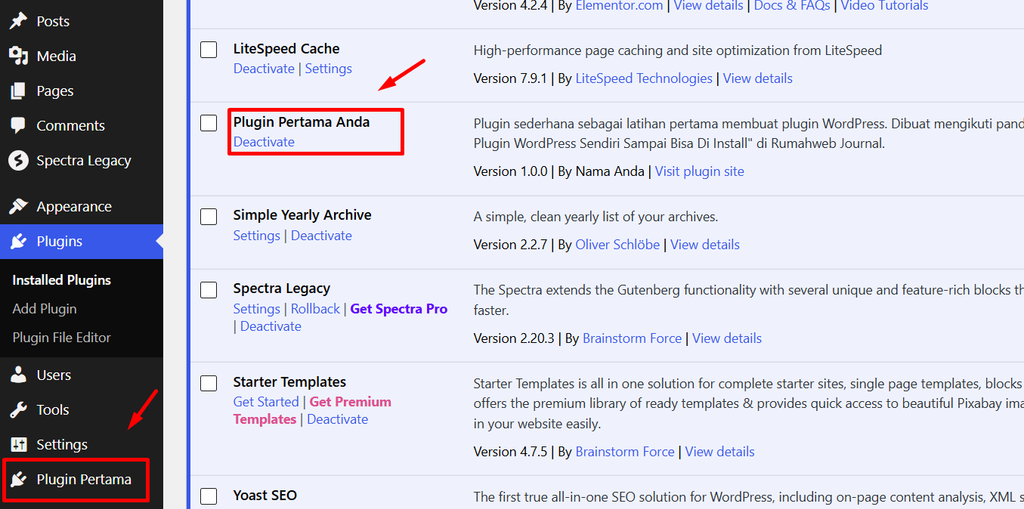Click the Appearance paintbrush icon

click(x=18, y=206)
